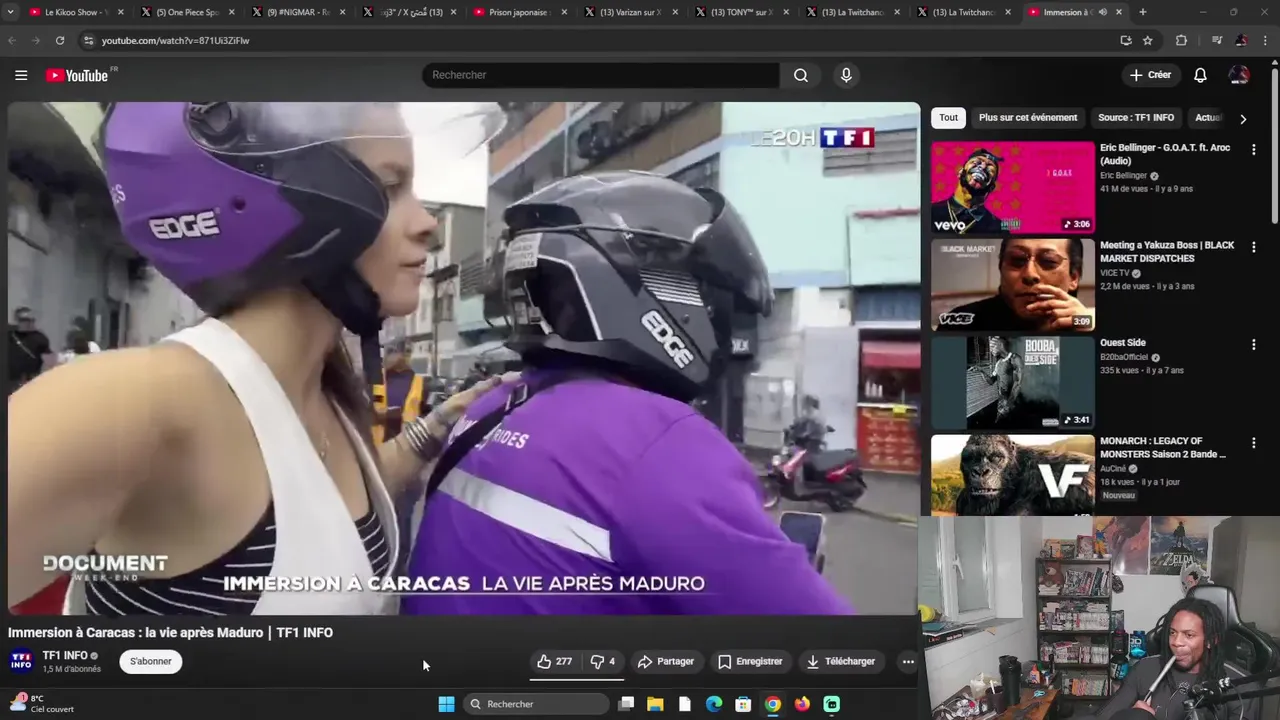Open the green app taskbar icon
This screenshot has height=720, width=1280.
coord(832,704)
